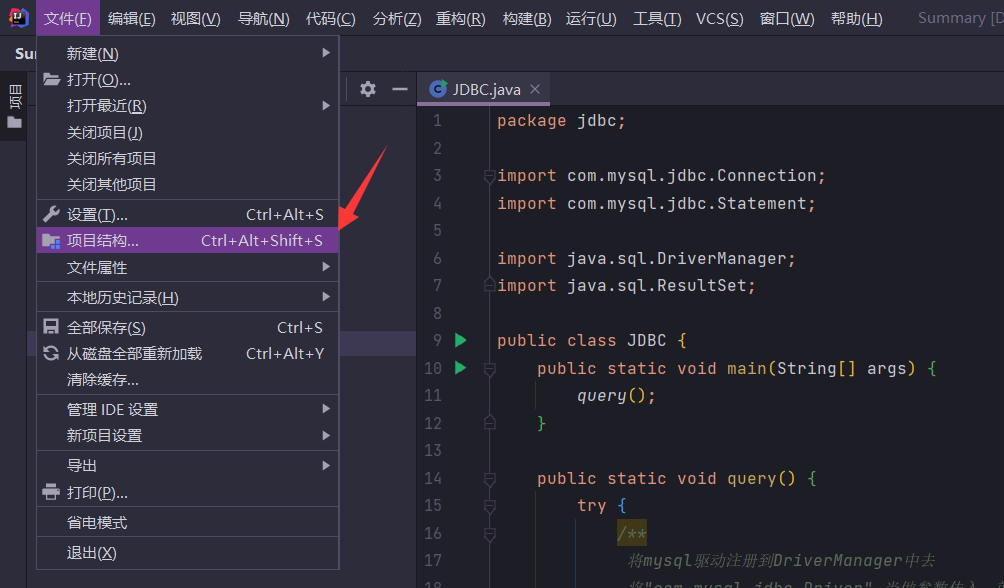Choose 关闭项目(J) from menu
The height and width of the screenshot is (588, 1004).
pyautogui.click(x=188, y=132)
